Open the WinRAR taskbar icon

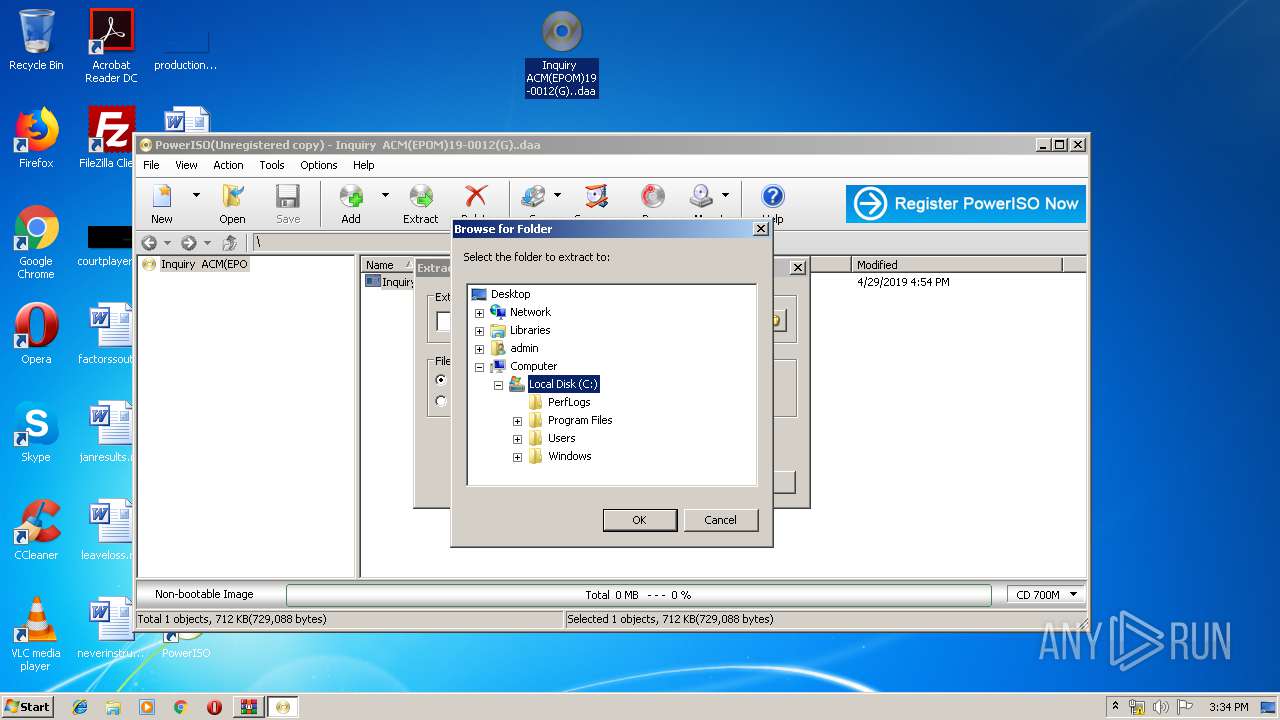point(248,707)
